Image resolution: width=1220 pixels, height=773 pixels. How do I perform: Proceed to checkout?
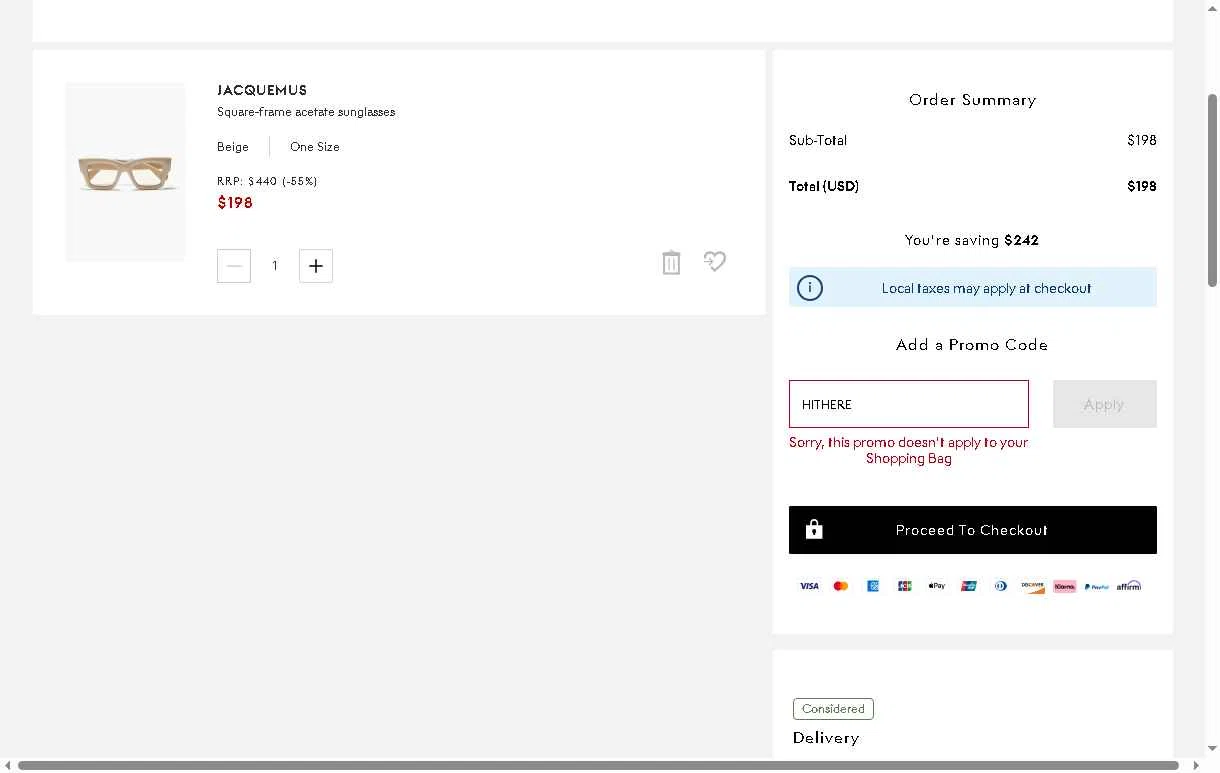[x=972, y=530]
